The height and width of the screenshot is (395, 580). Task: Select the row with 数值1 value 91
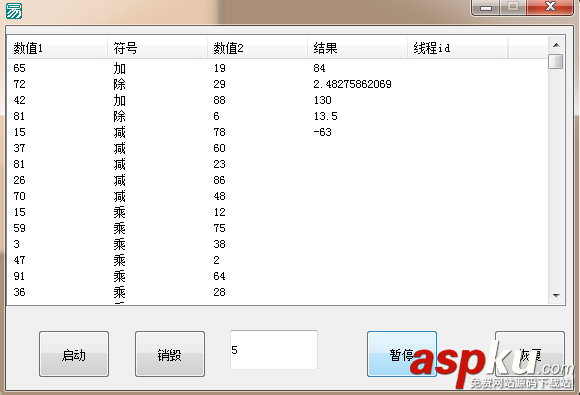[277, 276]
